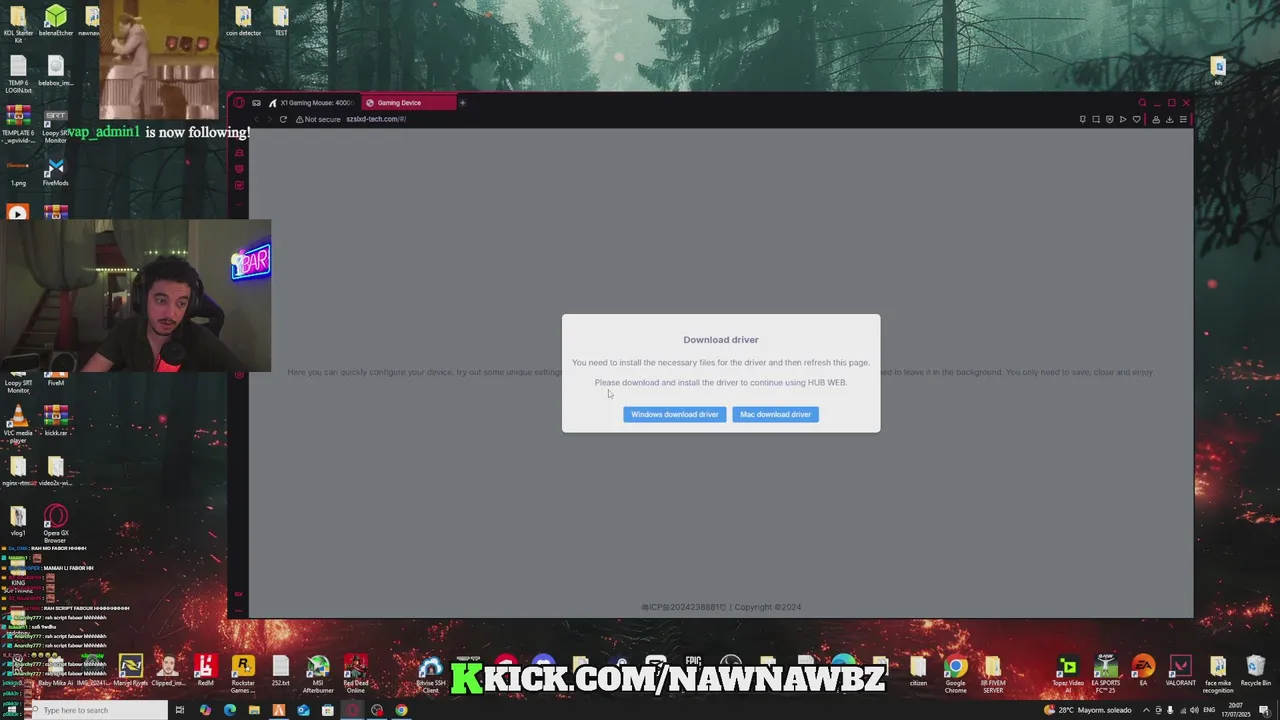Open the Opera easy setup menu icon
1280x720 pixels.
pyautogui.click(x=1183, y=119)
